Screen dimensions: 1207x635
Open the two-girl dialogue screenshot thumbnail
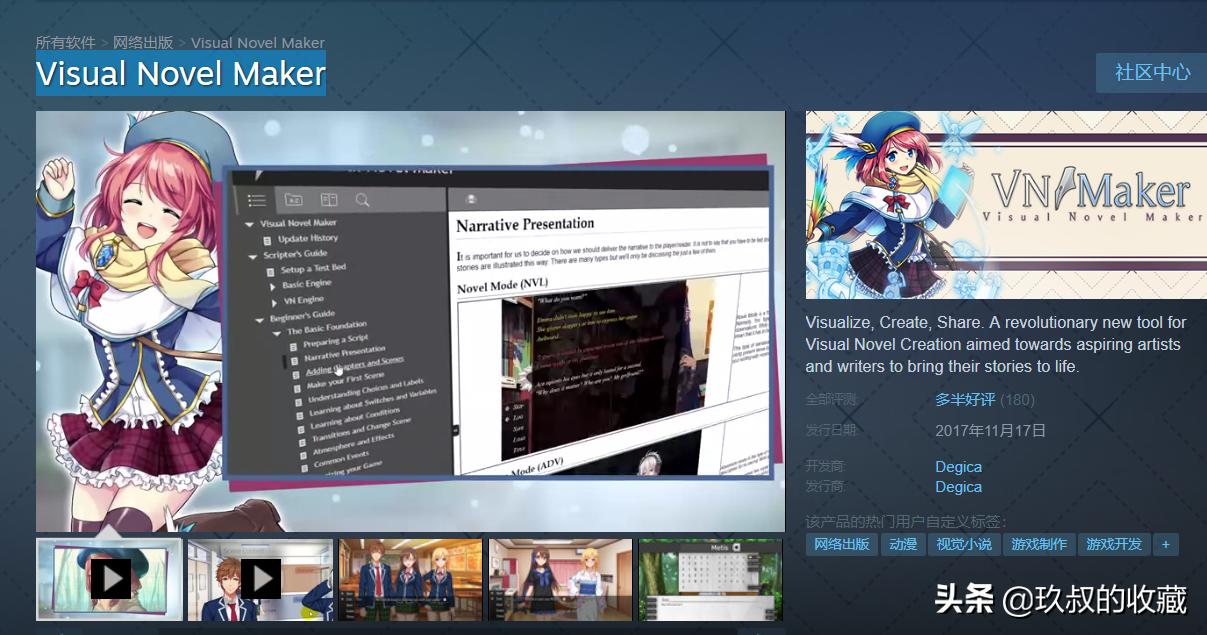pos(560,579)
